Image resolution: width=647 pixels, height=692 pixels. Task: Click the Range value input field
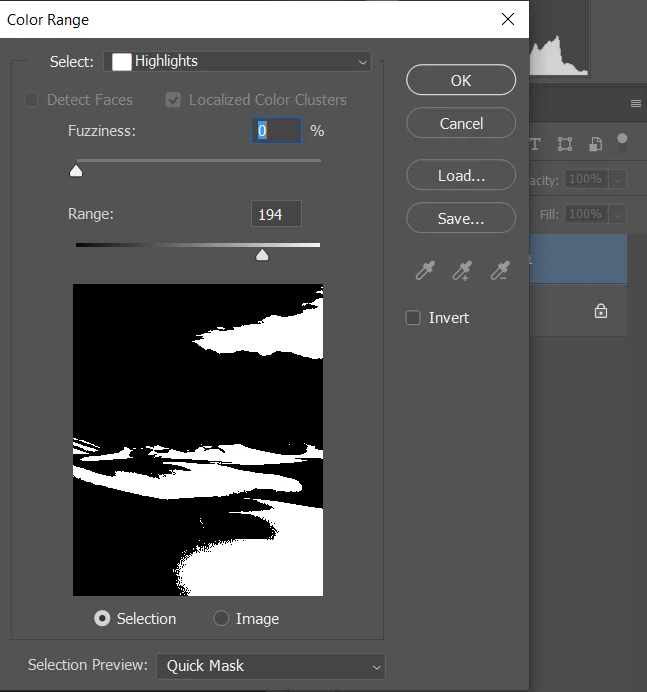pyautogui.click(x=276, y=214)
